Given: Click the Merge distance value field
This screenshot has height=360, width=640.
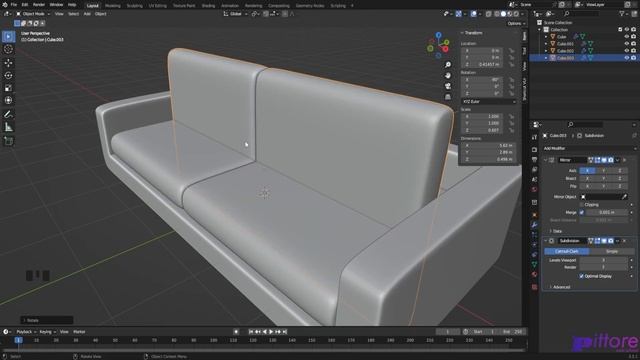Looking at the screenshot, I should click(x=607, y=212).
